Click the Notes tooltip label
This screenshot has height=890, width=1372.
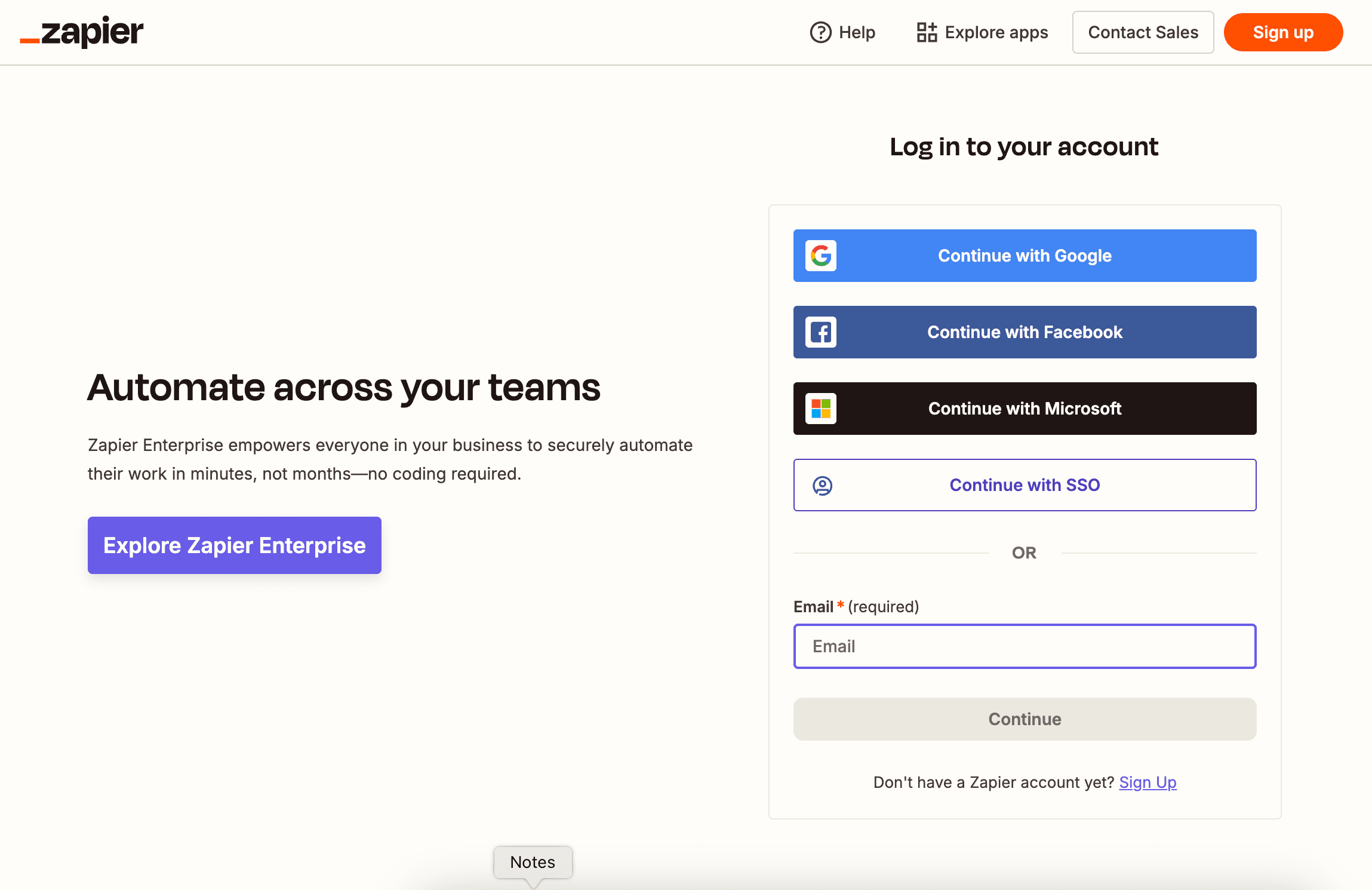(x=533, y=862)
